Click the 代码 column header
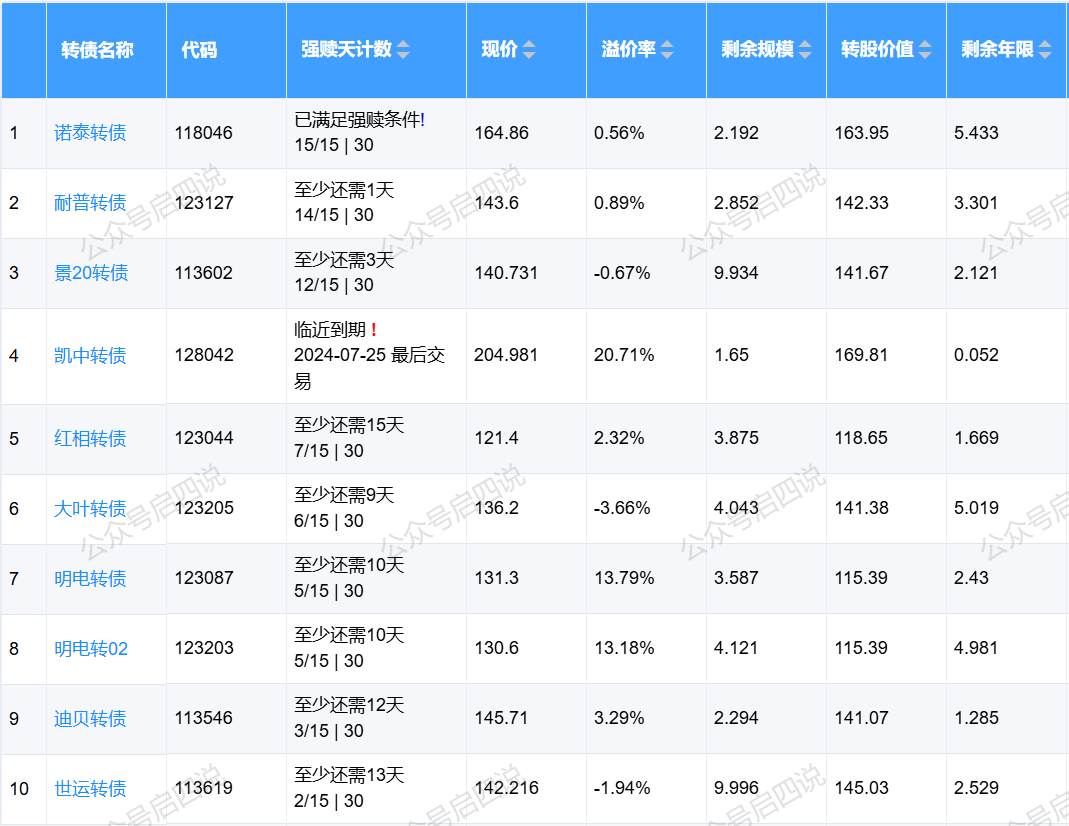 tap(199, 50)
